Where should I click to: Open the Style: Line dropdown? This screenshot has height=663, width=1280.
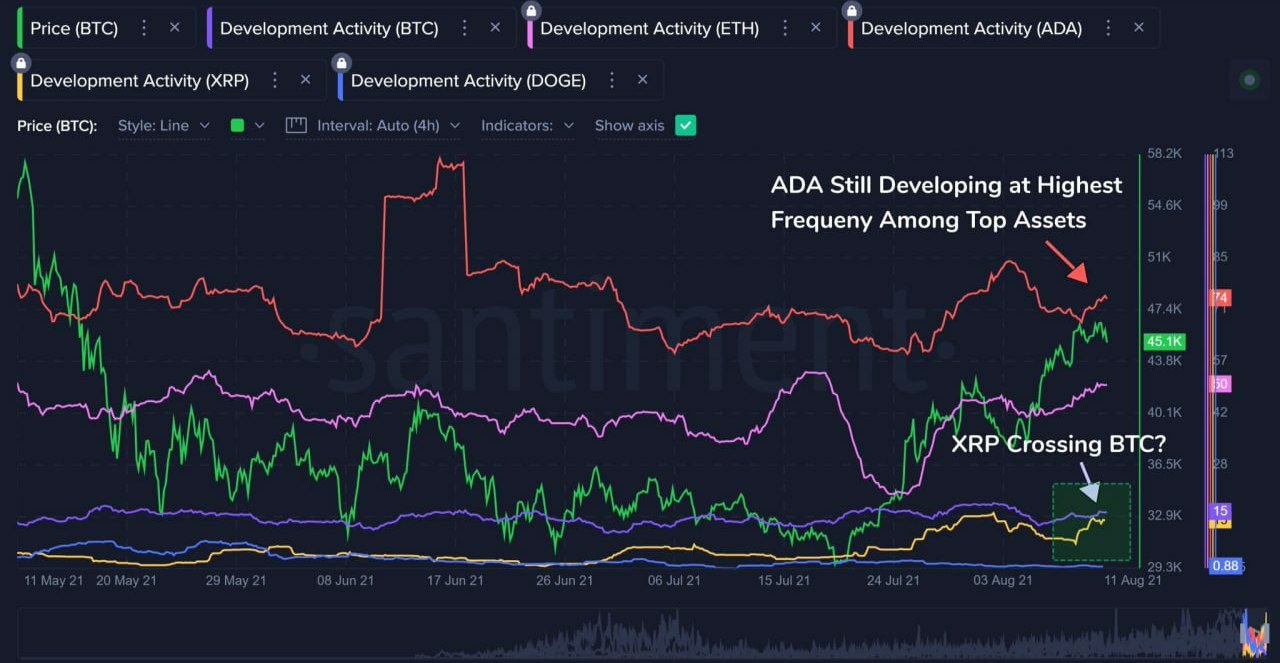pos(164,126)
